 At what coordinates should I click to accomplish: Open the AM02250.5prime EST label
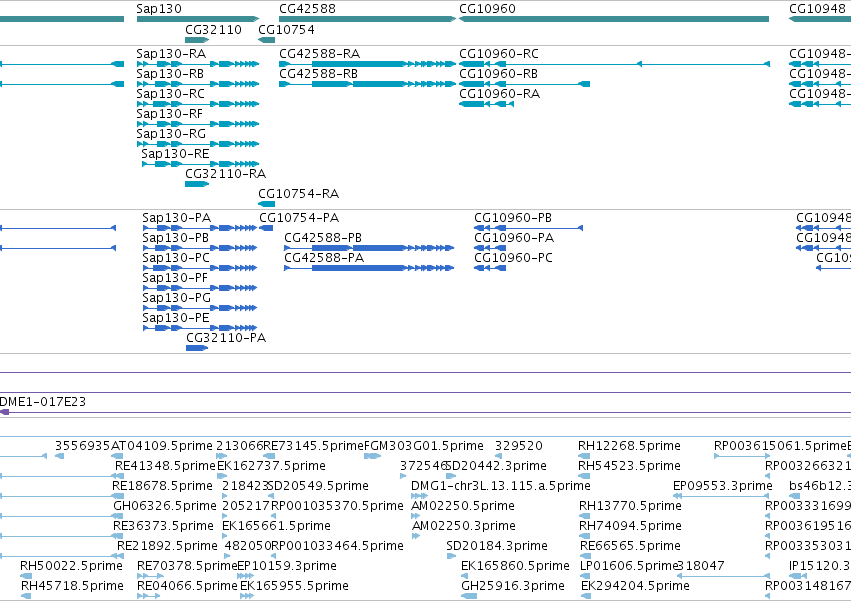point(463,507)
